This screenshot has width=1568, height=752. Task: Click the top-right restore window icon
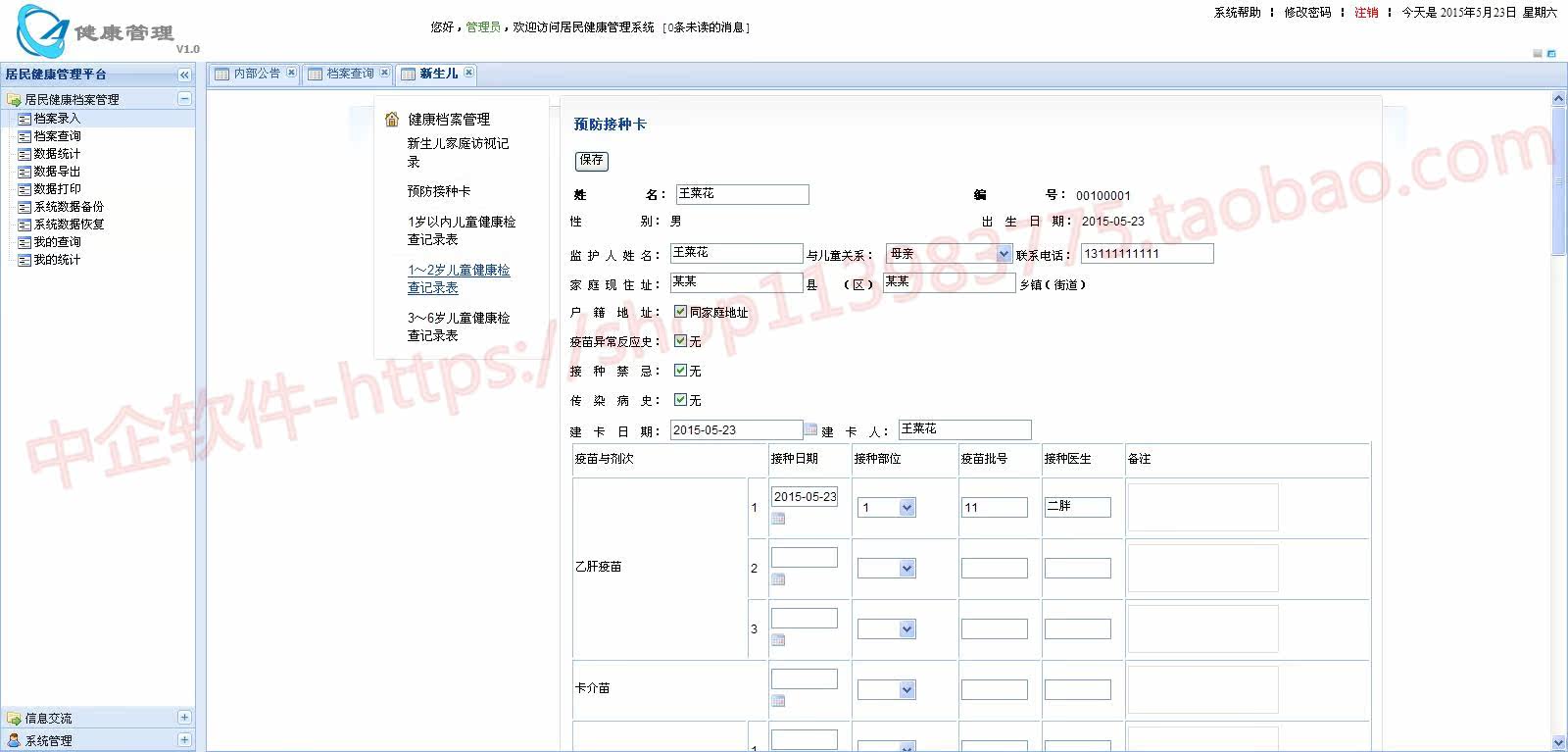1551,53
